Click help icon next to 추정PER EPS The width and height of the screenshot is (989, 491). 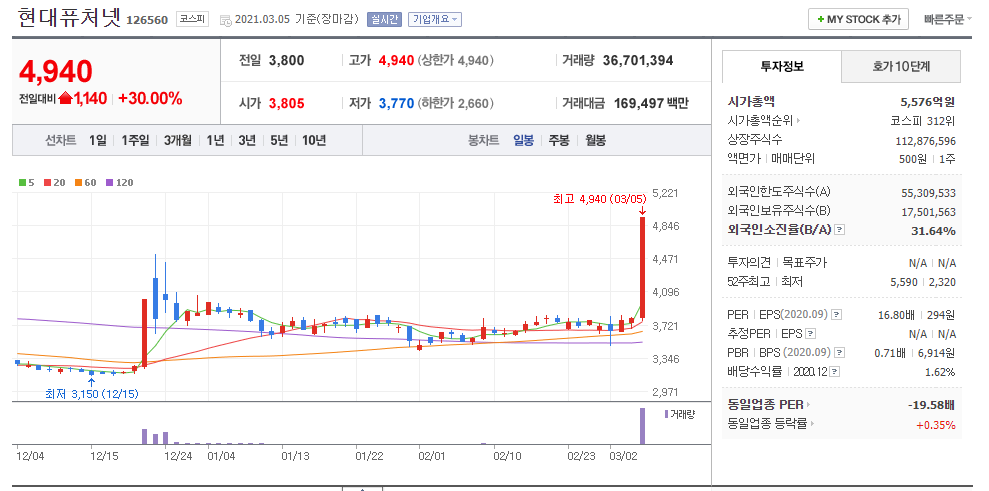coord(811,333)
